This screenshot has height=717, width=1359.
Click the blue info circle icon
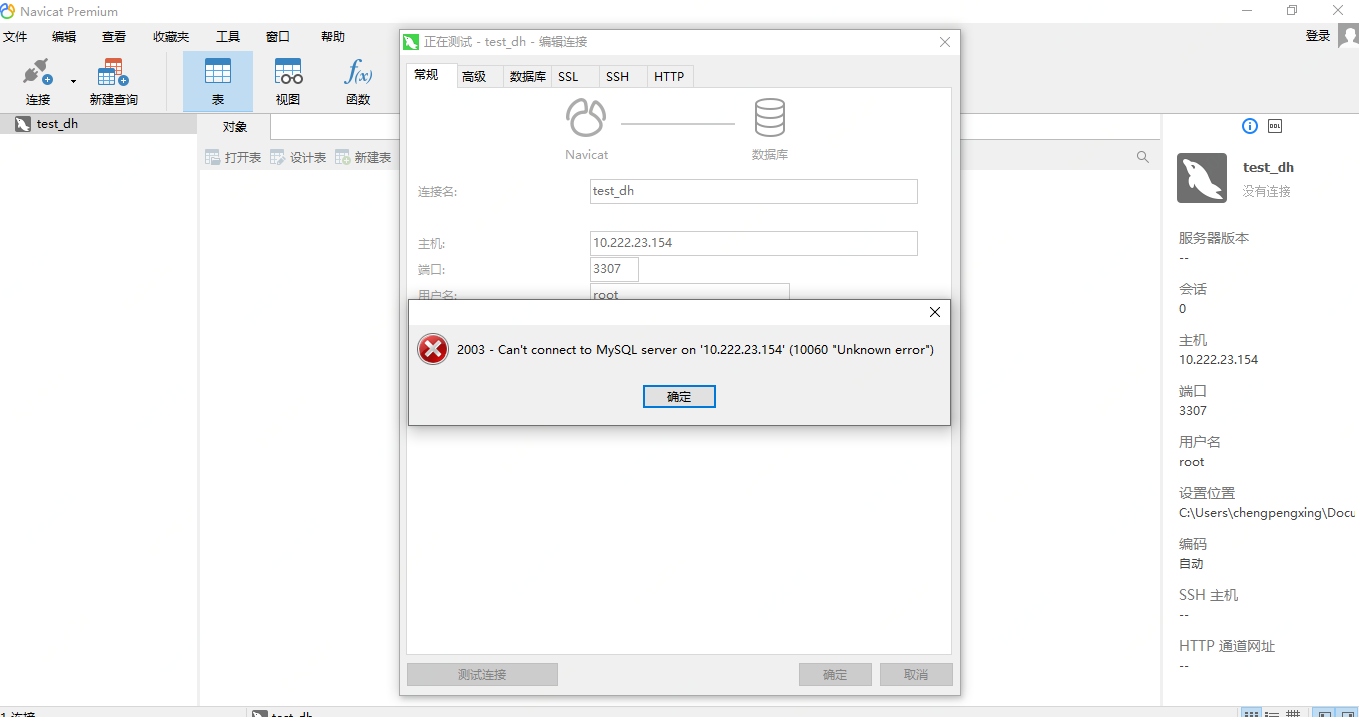1249,125
